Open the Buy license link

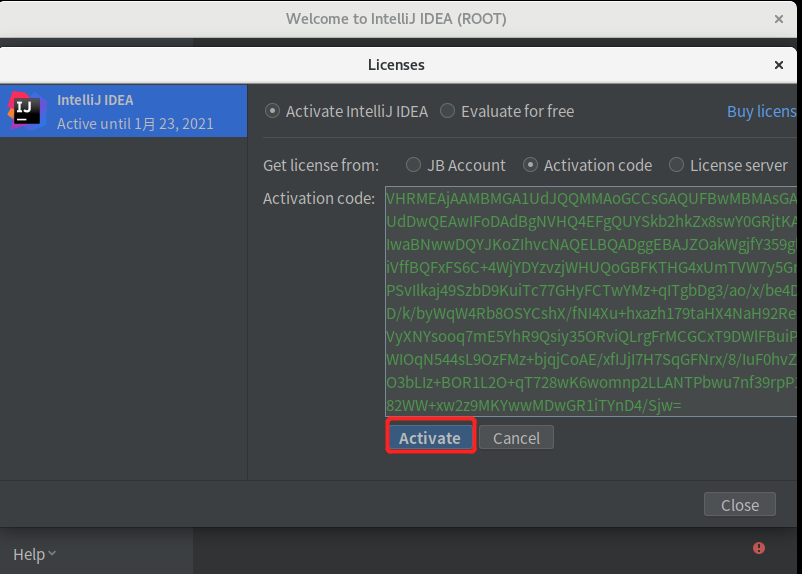click(762, 111)
